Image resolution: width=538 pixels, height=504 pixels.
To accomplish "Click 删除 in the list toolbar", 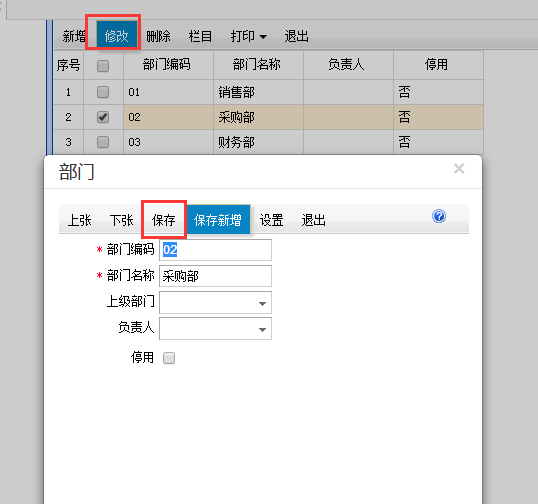I will click(x=158, y=36).
